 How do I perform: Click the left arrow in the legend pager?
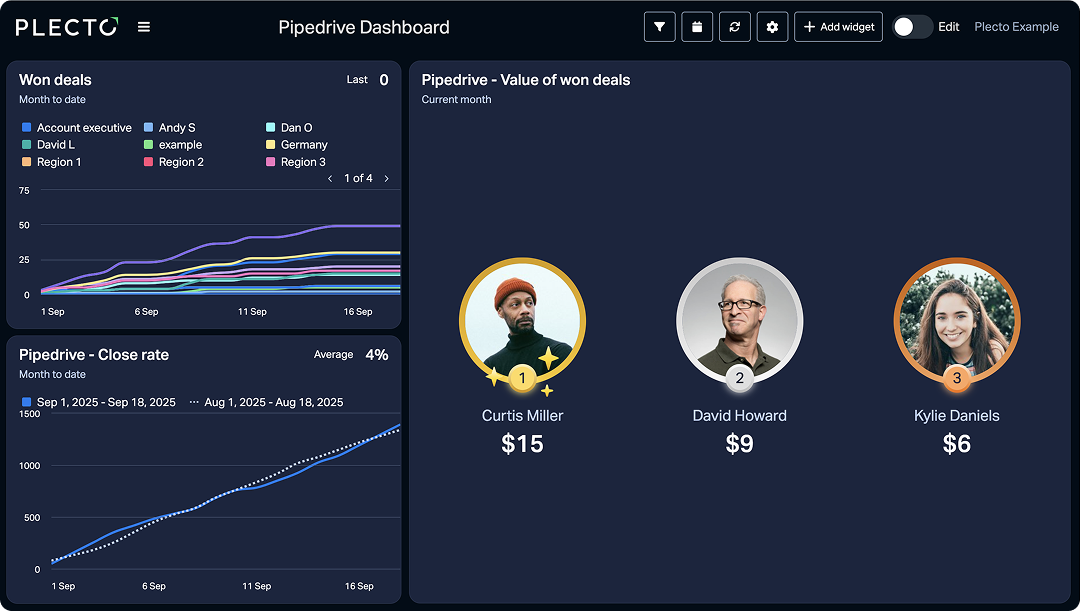[329, 178]
